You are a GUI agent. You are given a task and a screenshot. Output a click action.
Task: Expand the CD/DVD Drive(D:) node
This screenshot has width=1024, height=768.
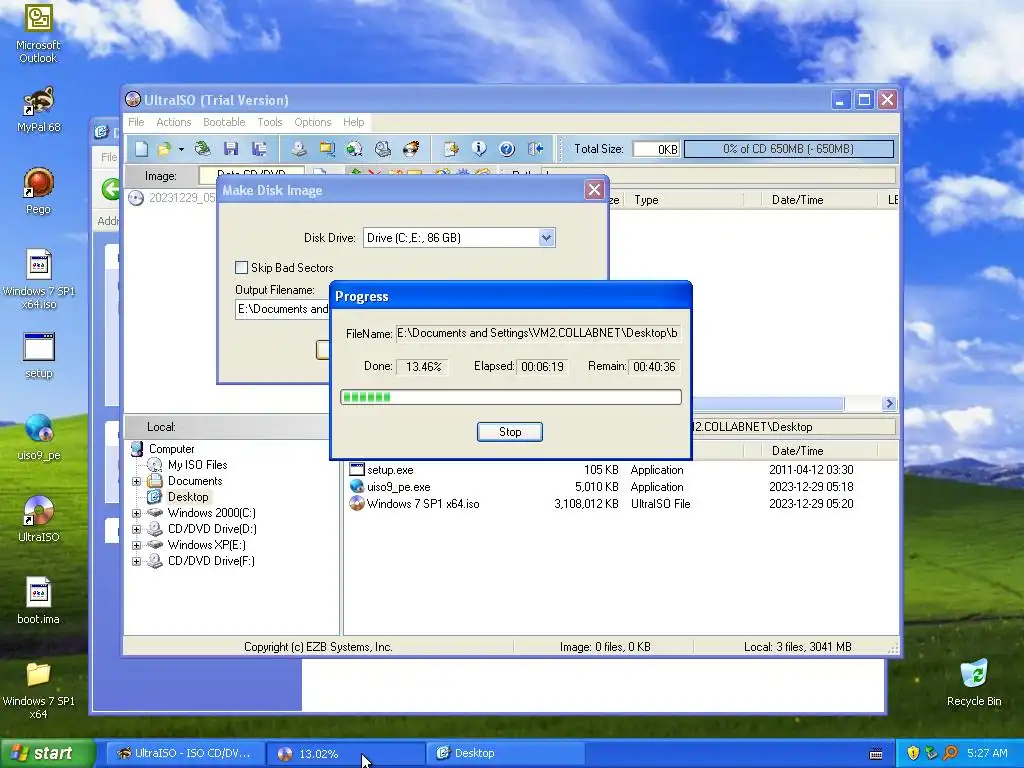tap(136, 530)
